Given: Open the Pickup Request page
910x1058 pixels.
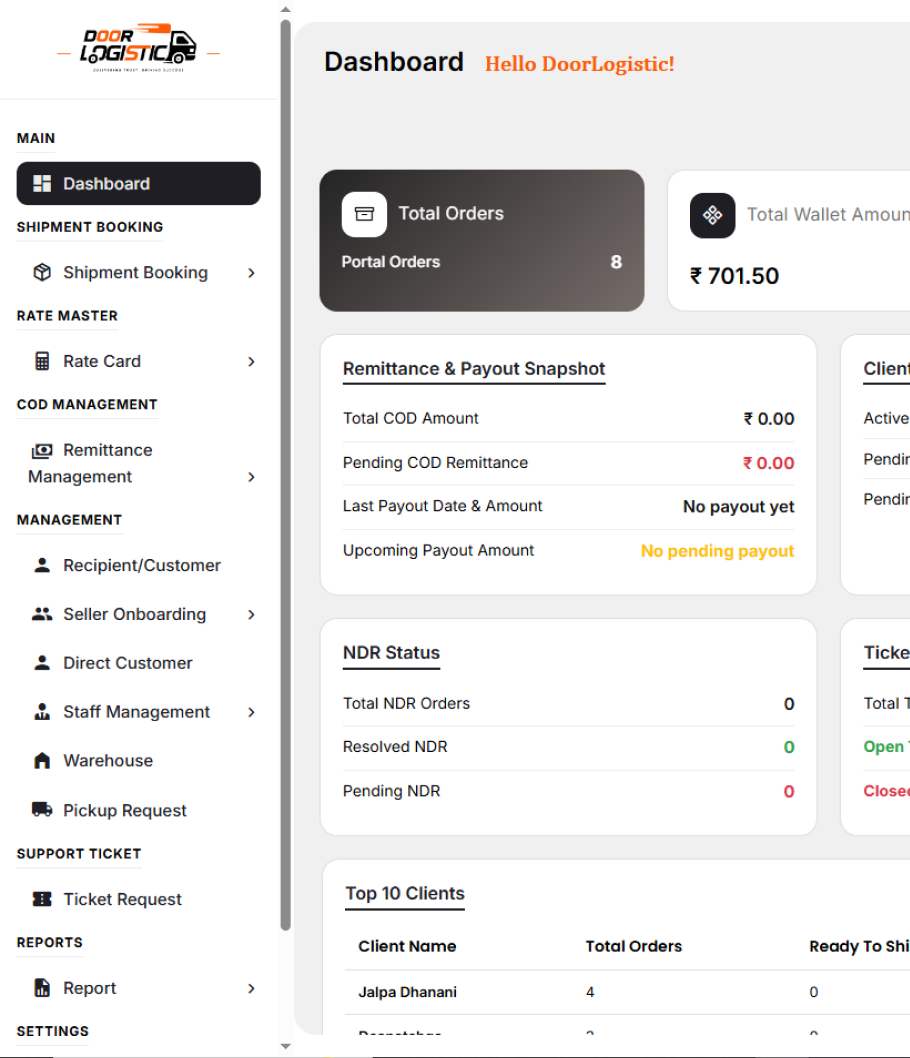Looking at the screenshot, I should [x=138, y=810].
